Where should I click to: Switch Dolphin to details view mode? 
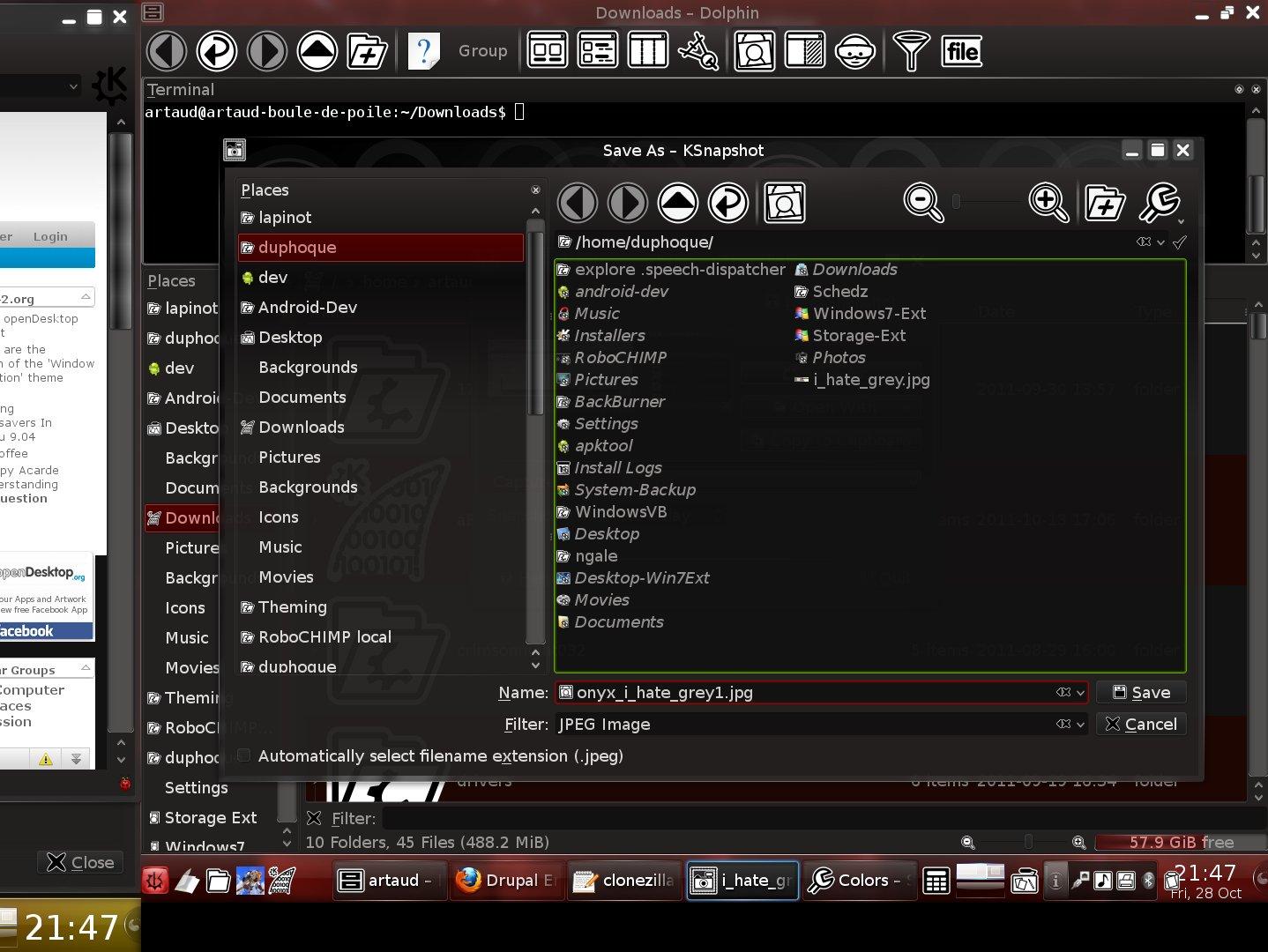pyautogui.click(x=598, y=51)
